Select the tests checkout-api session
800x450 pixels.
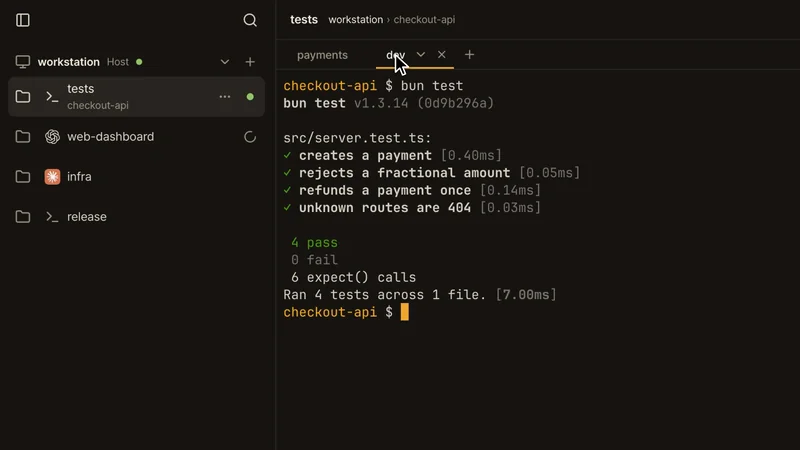pyautogui.click(x=136, y=96)
